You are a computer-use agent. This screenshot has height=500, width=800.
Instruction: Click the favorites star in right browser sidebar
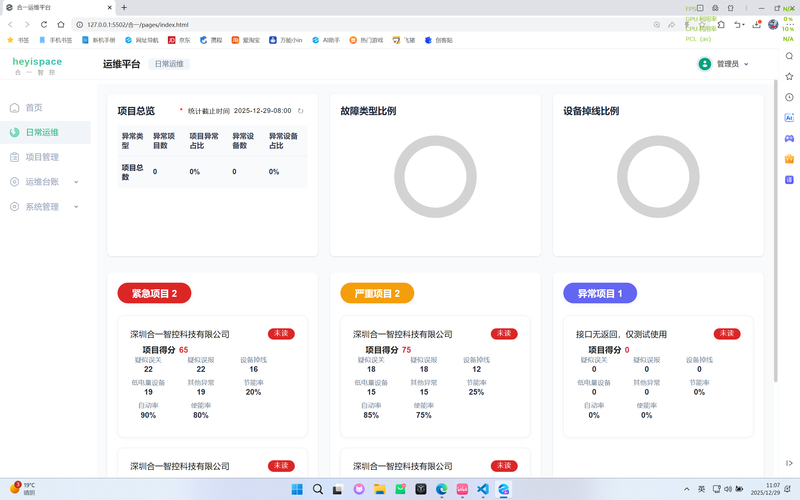tap(789, 77)
